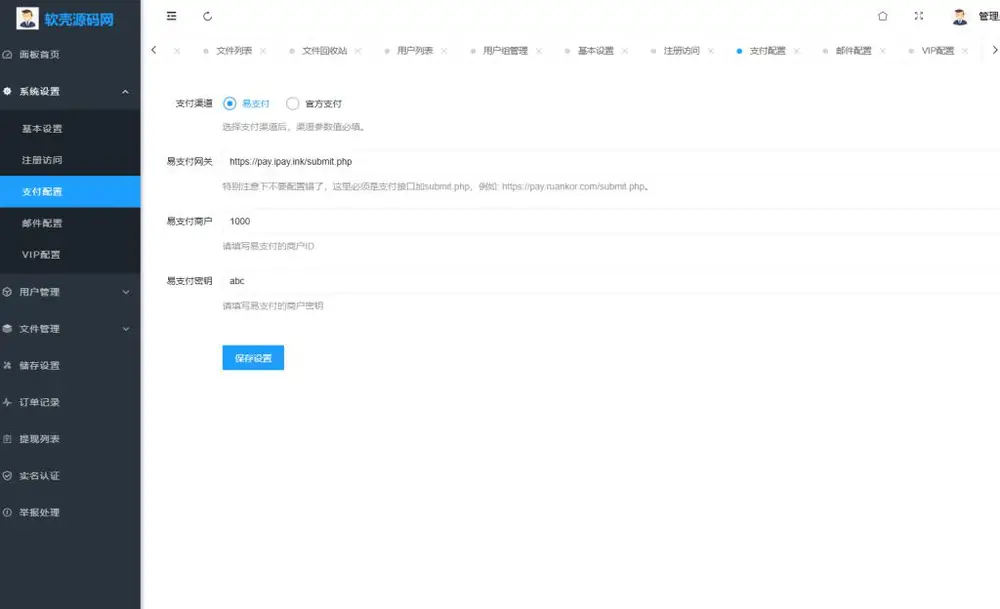The width and height of the screenshot is (1000, 609).
Task: Switch to the 用户列表 tab
Action: (415, 51)
